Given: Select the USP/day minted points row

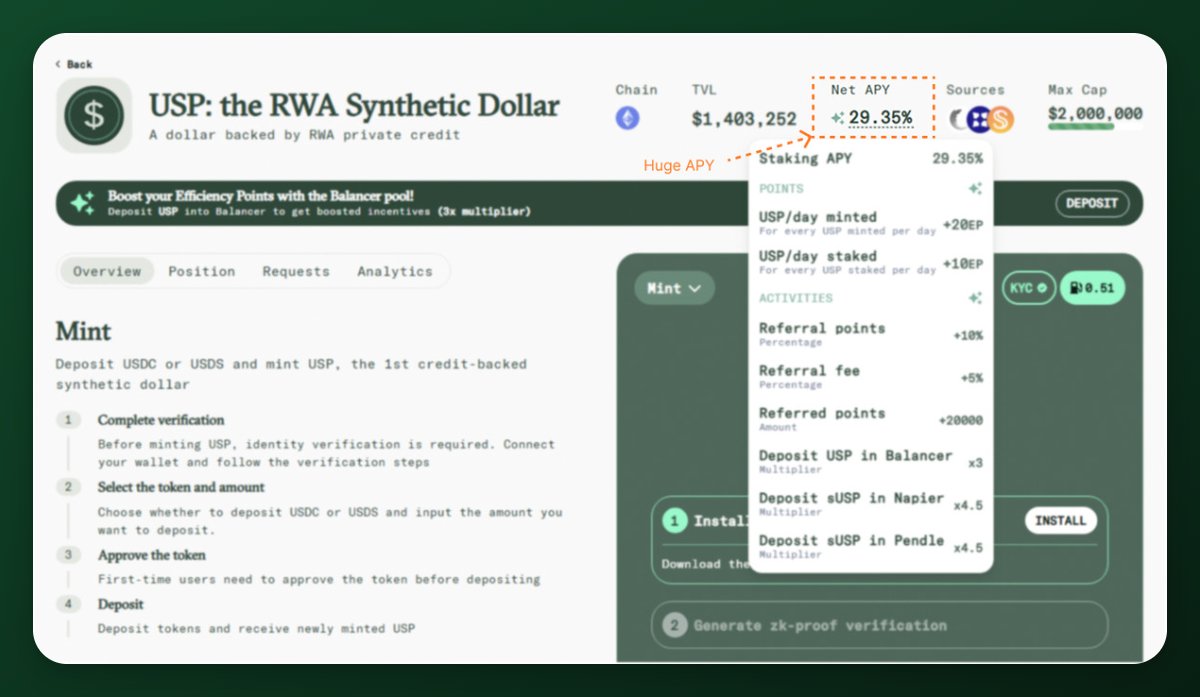Looking at the screenshot, I should (x=870, y=222).
